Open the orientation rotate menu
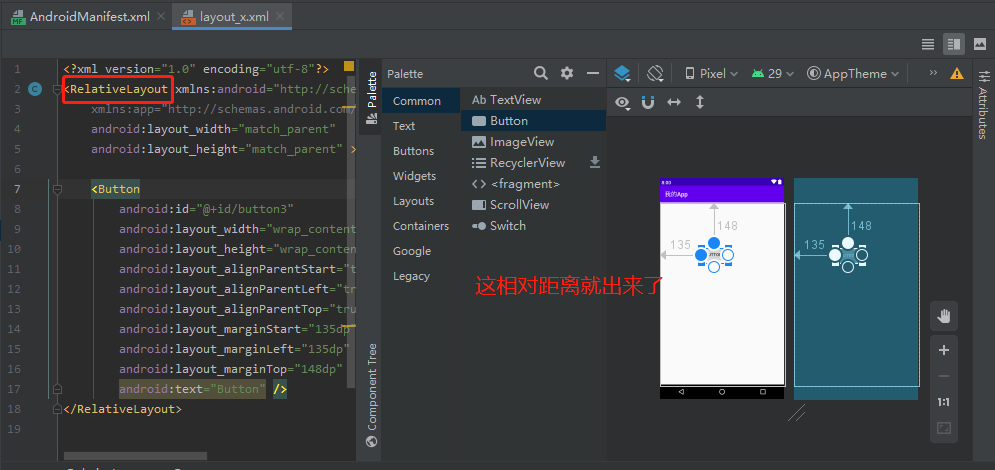 pos(655,74)
